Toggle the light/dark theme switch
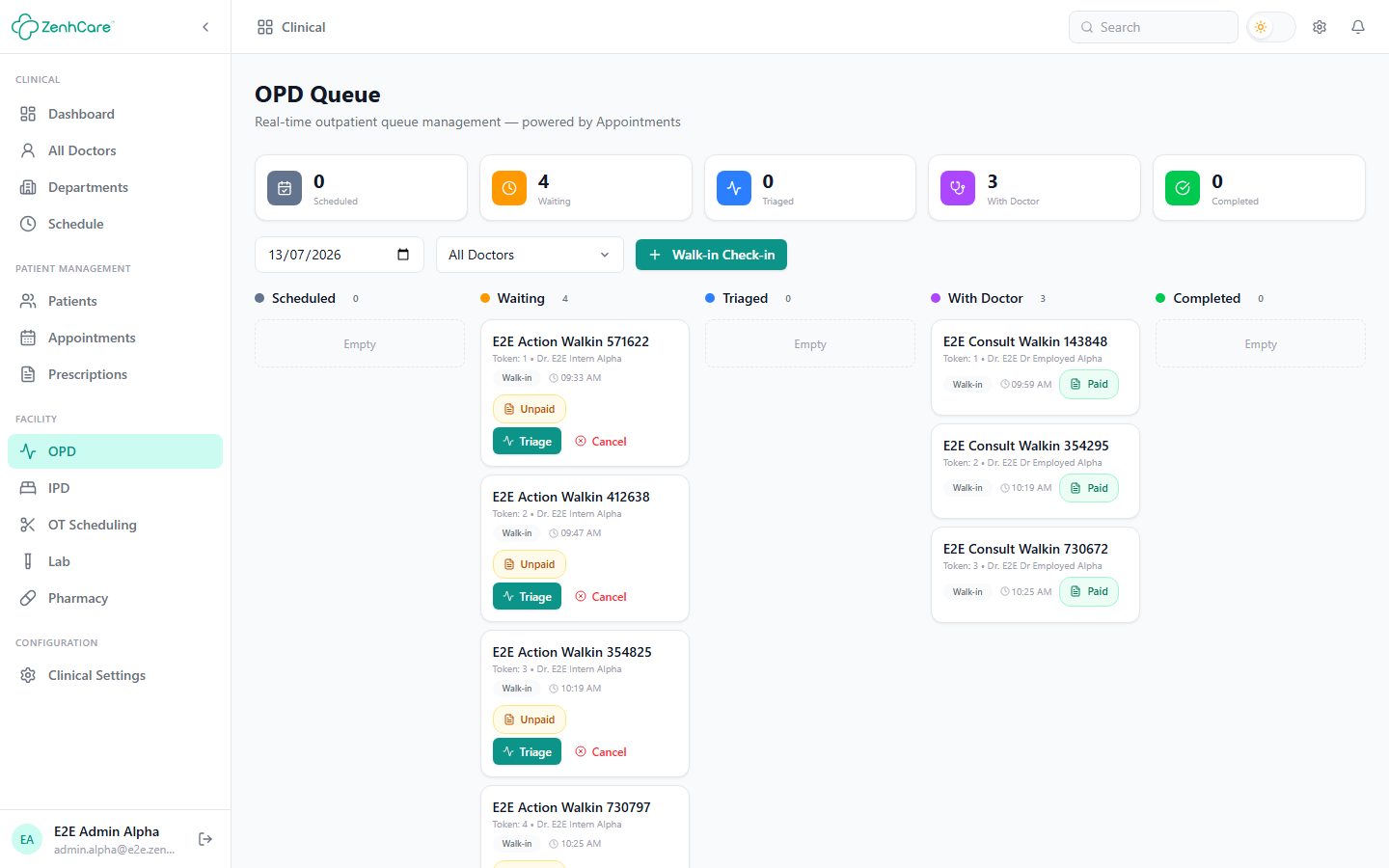The image size is (1389, 868). coord(1271,27)
